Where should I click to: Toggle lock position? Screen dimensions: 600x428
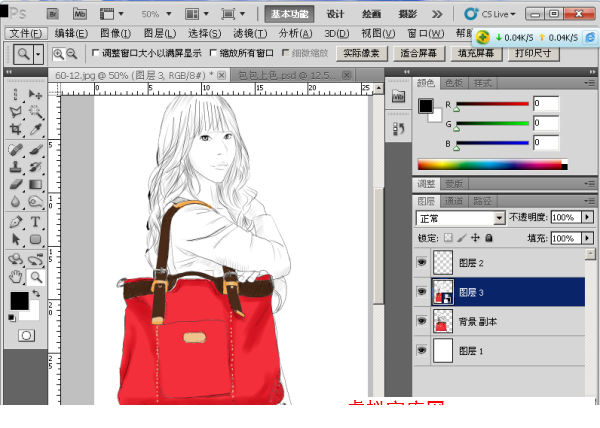[475, 238]
